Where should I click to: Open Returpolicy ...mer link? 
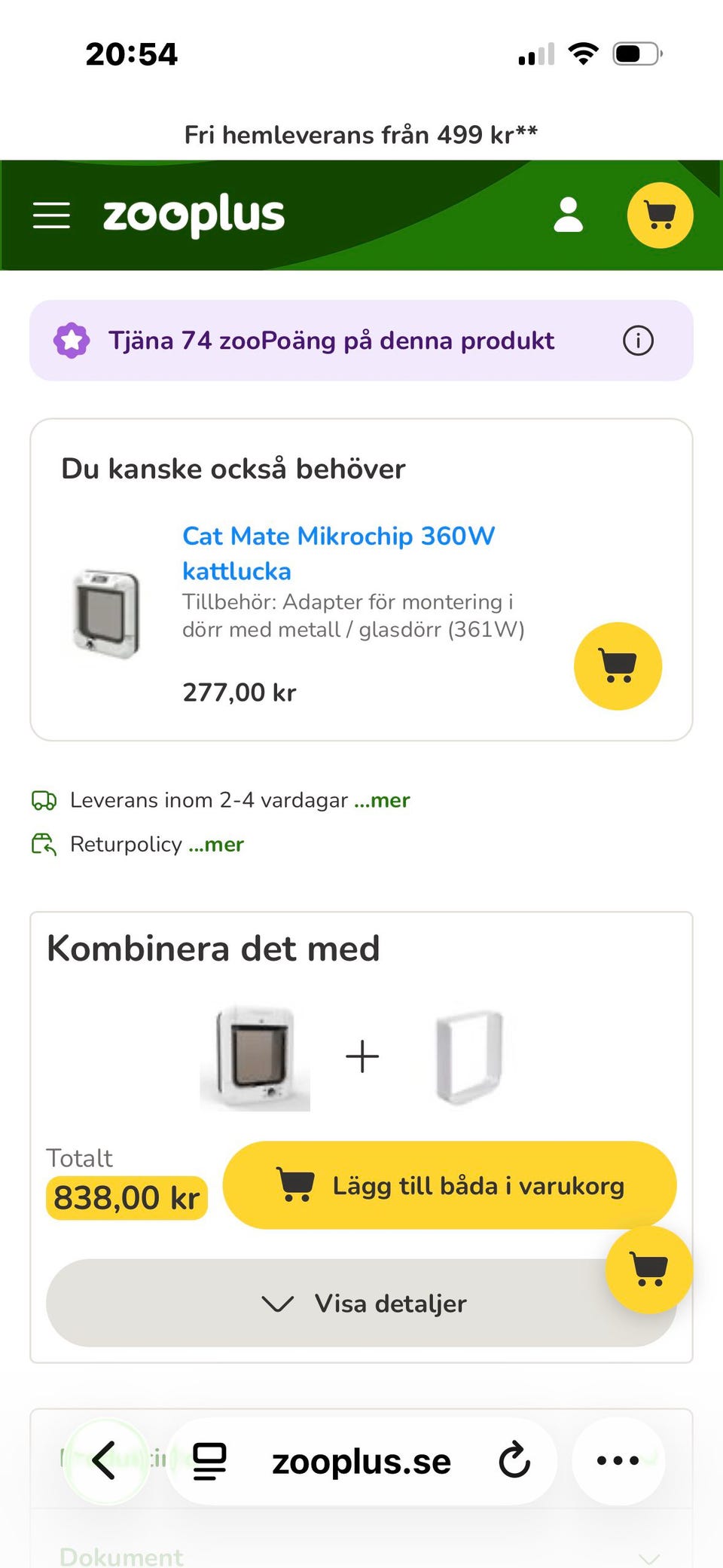point(216,845)
